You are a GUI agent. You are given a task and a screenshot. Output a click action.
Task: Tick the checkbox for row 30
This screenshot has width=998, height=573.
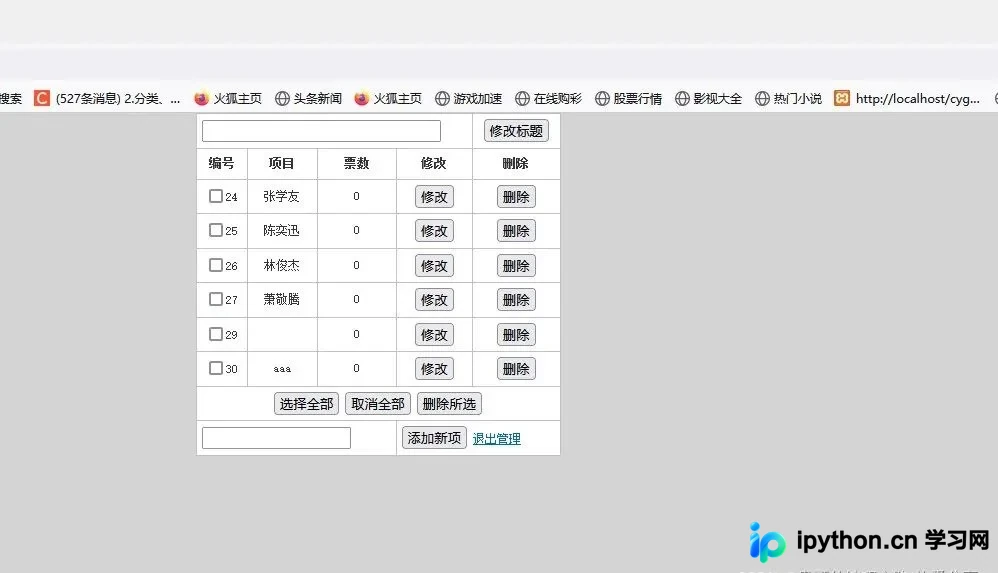click(x=216, y=368)
